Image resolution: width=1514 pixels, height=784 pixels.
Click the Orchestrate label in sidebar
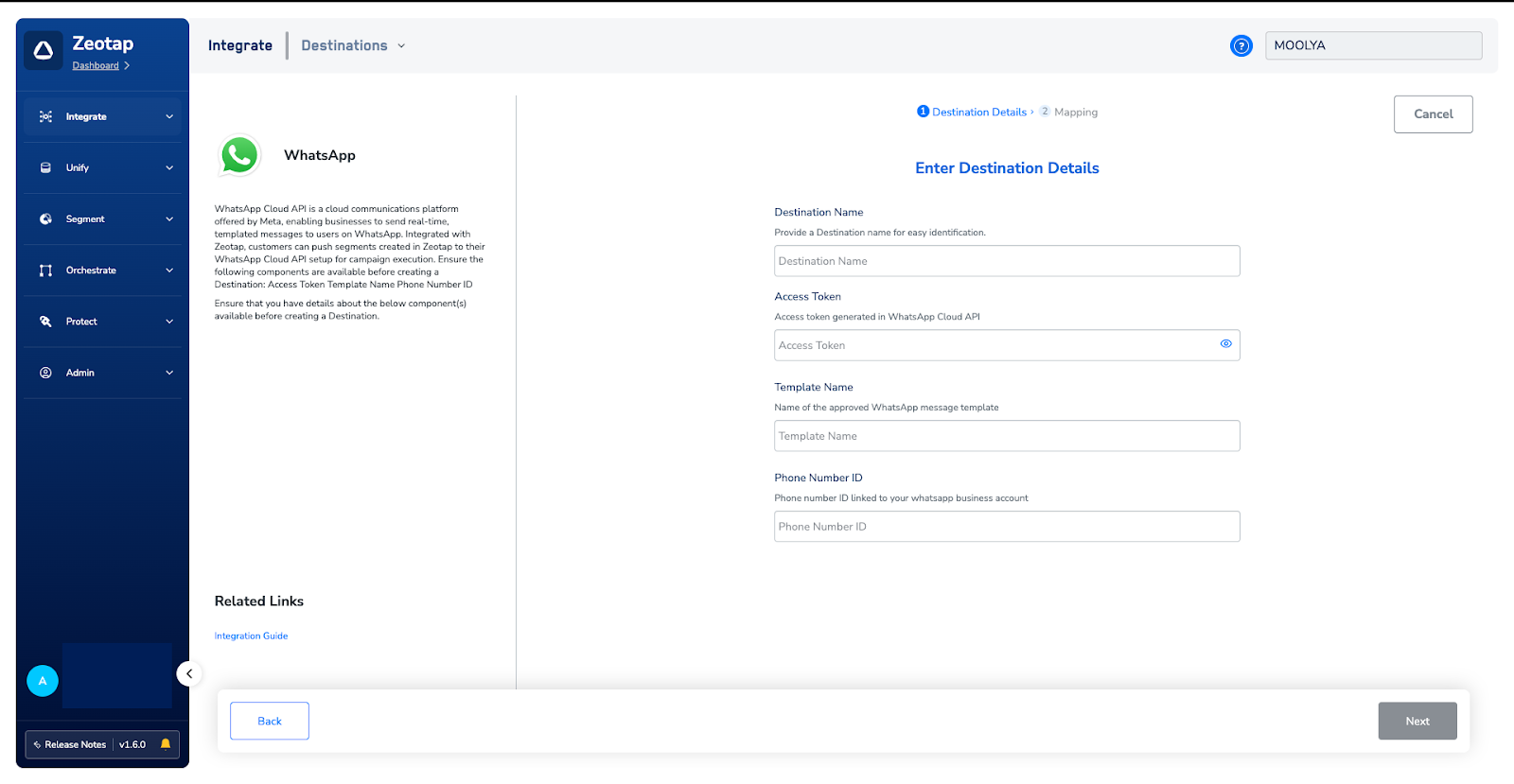pos(91,270)
